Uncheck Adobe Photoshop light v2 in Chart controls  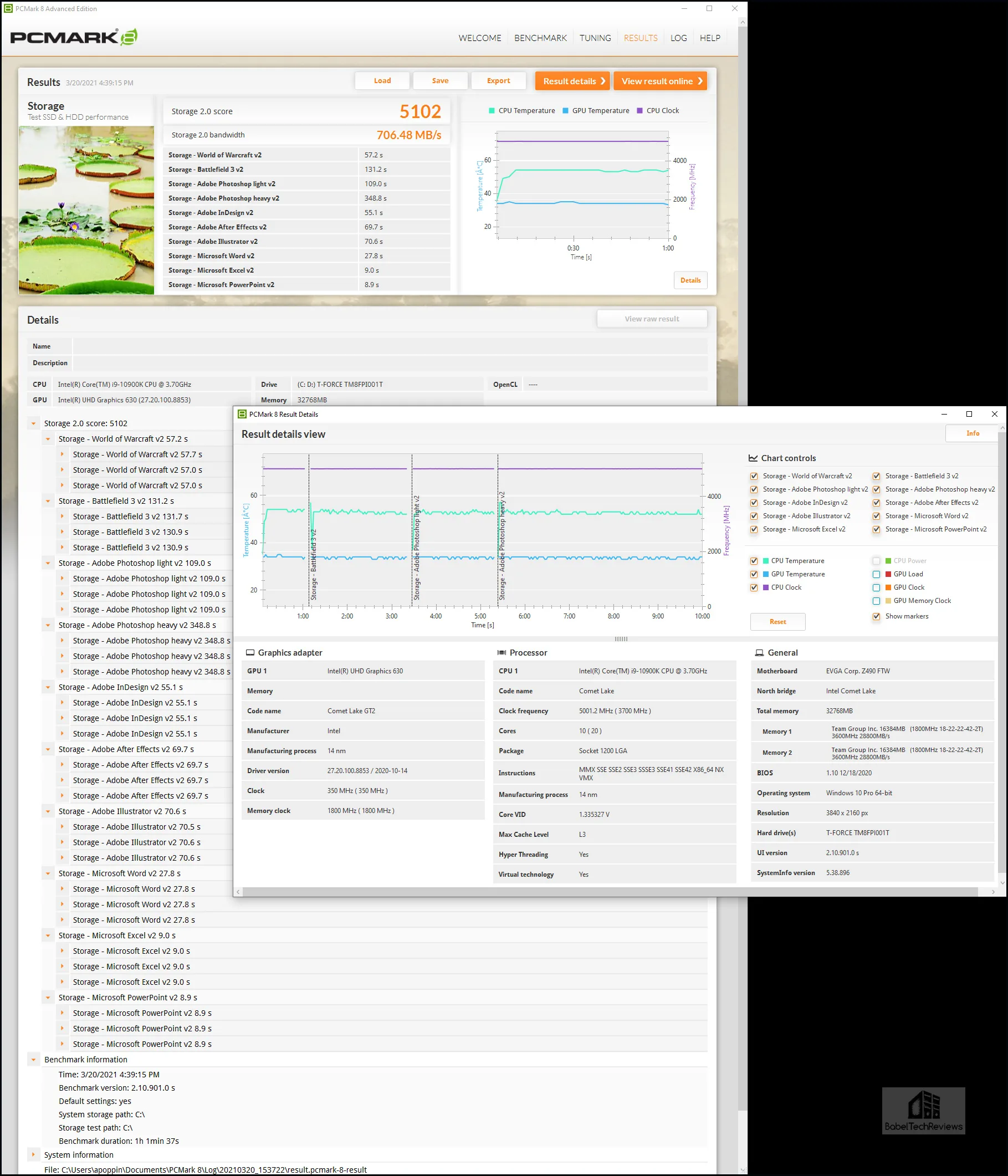pos(754,489)
